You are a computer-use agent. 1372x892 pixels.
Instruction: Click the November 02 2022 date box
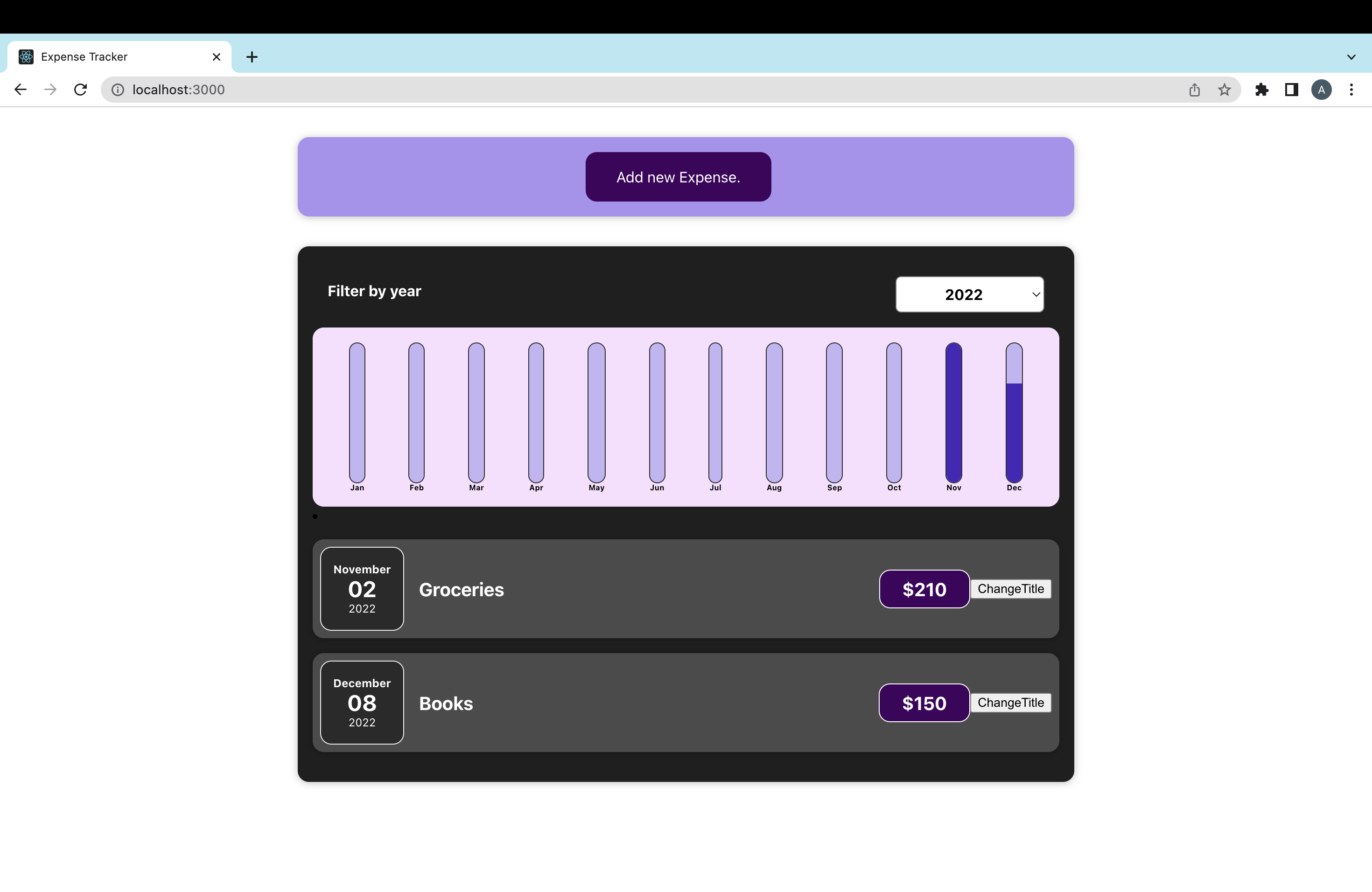click(362, 589)
